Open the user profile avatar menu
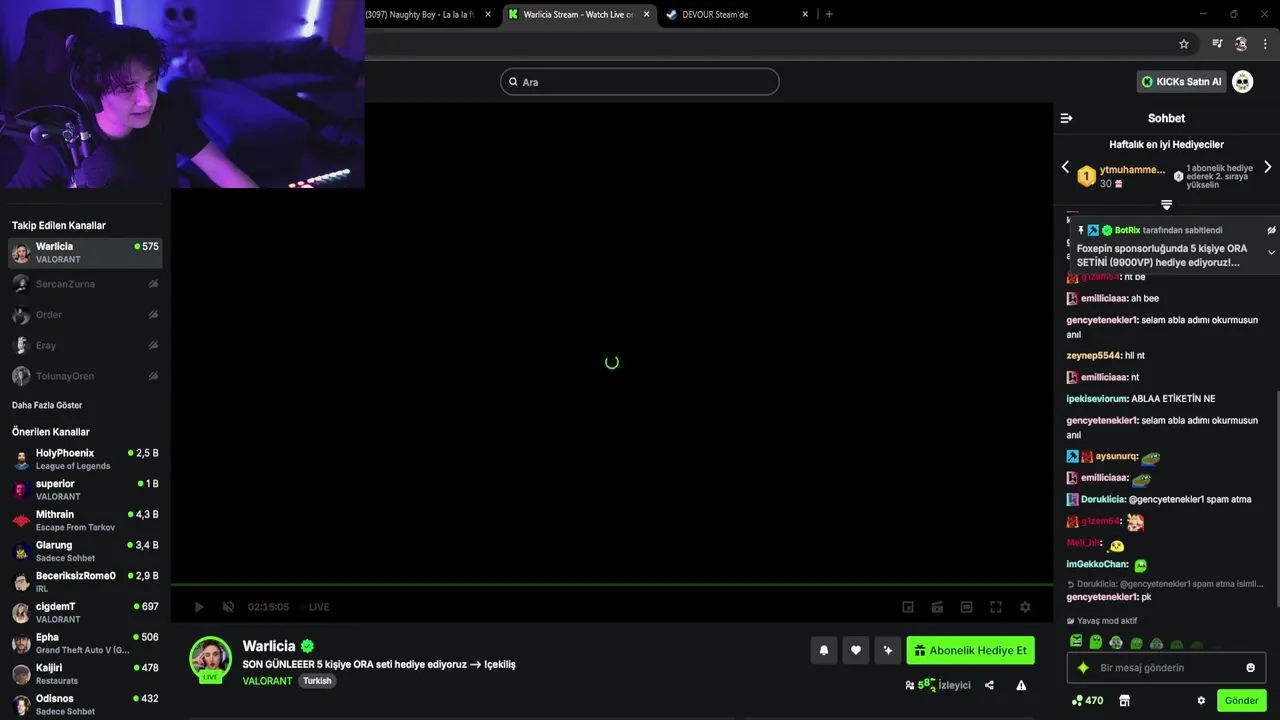The height and width of the screenshot is (720, 1280). [x=1242, y=82]
